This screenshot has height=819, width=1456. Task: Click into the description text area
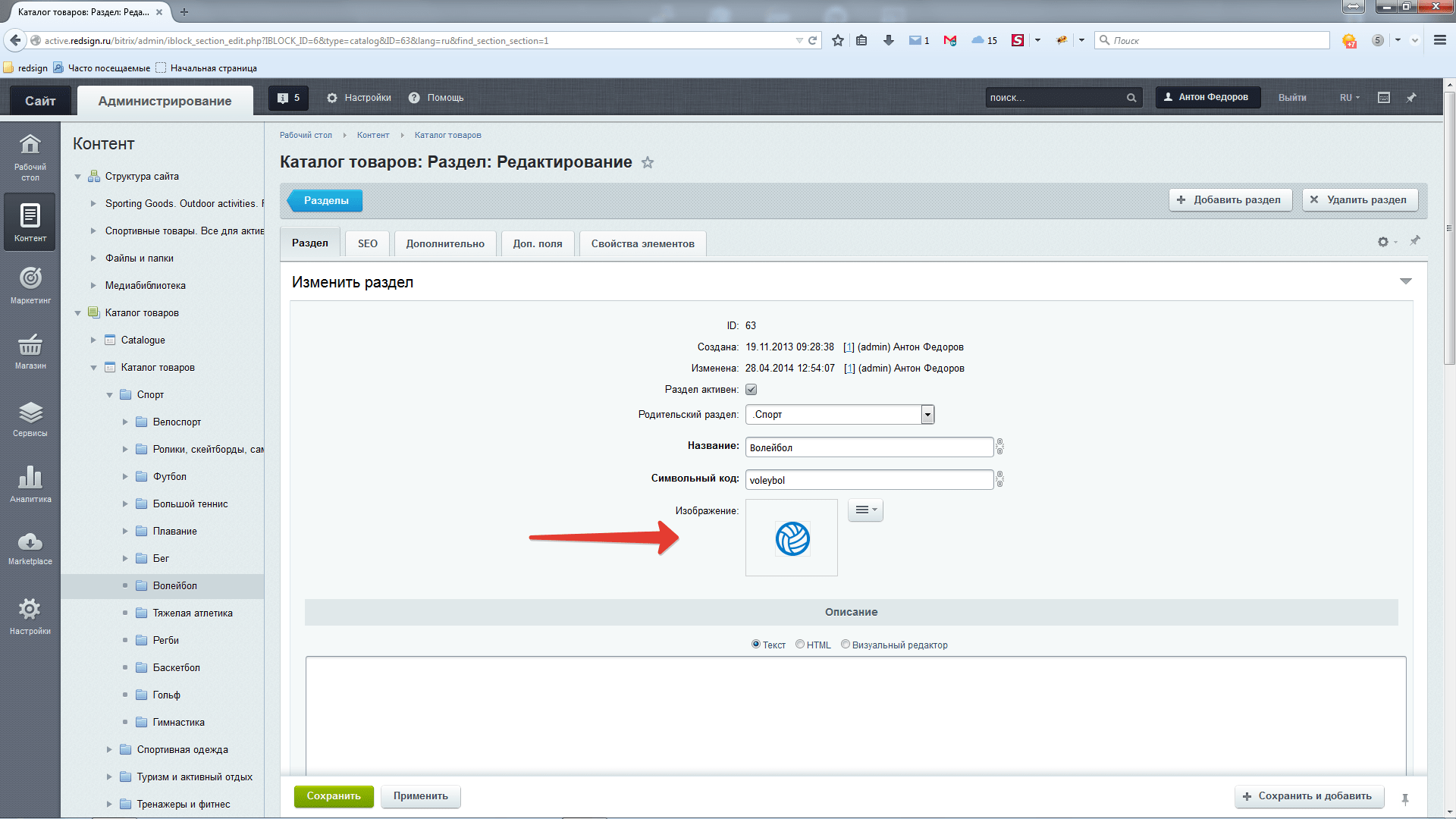click(855, 716)
